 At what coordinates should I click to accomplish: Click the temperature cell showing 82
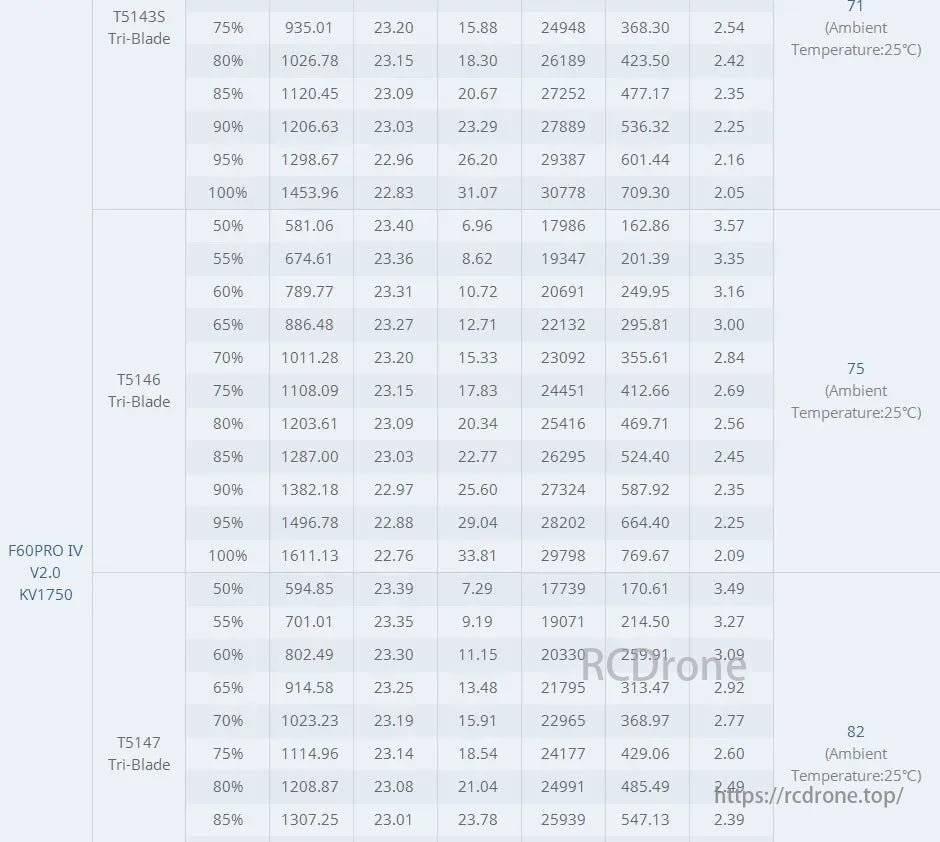click(855, 732)
